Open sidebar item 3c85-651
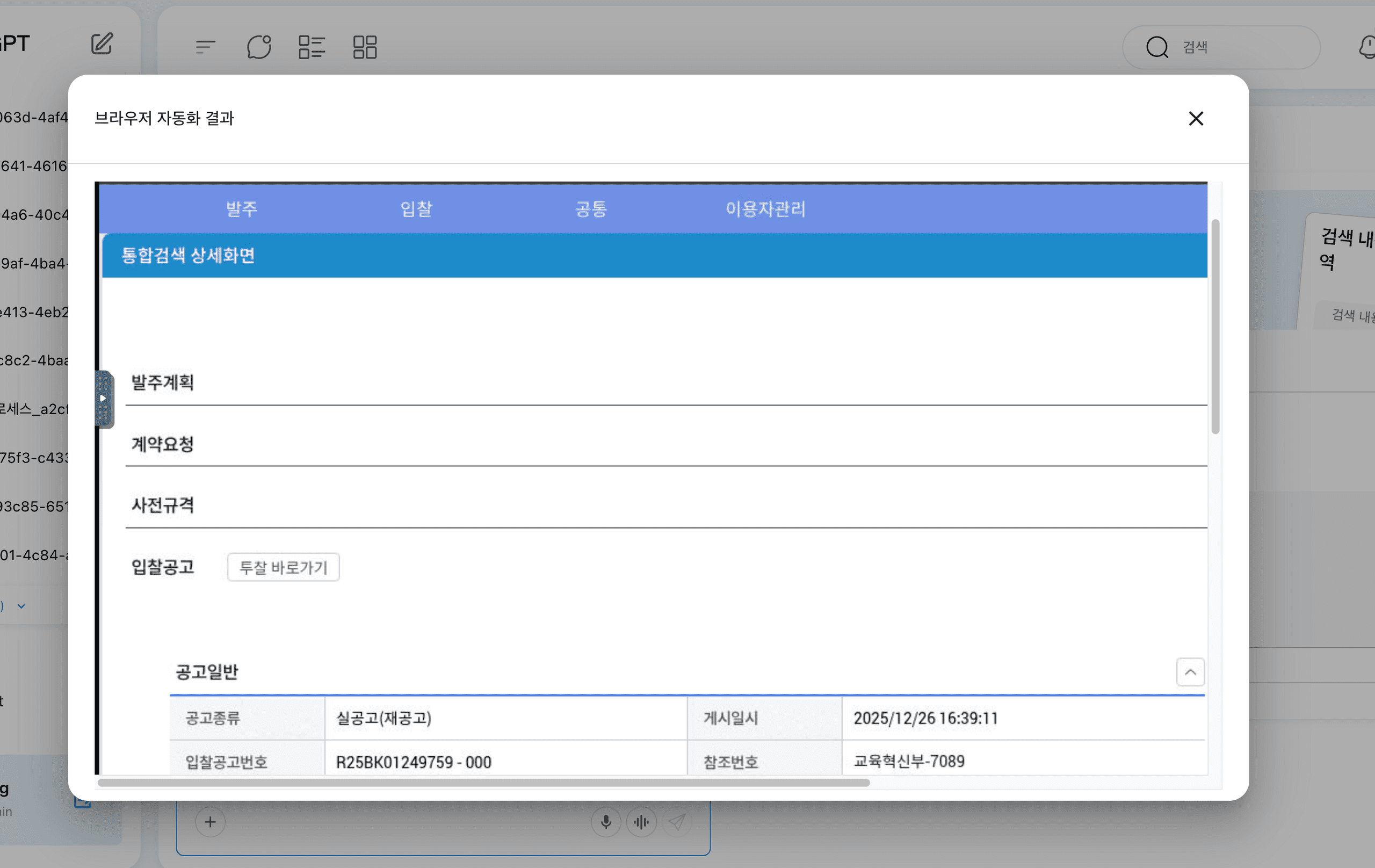 click(34, 506)
